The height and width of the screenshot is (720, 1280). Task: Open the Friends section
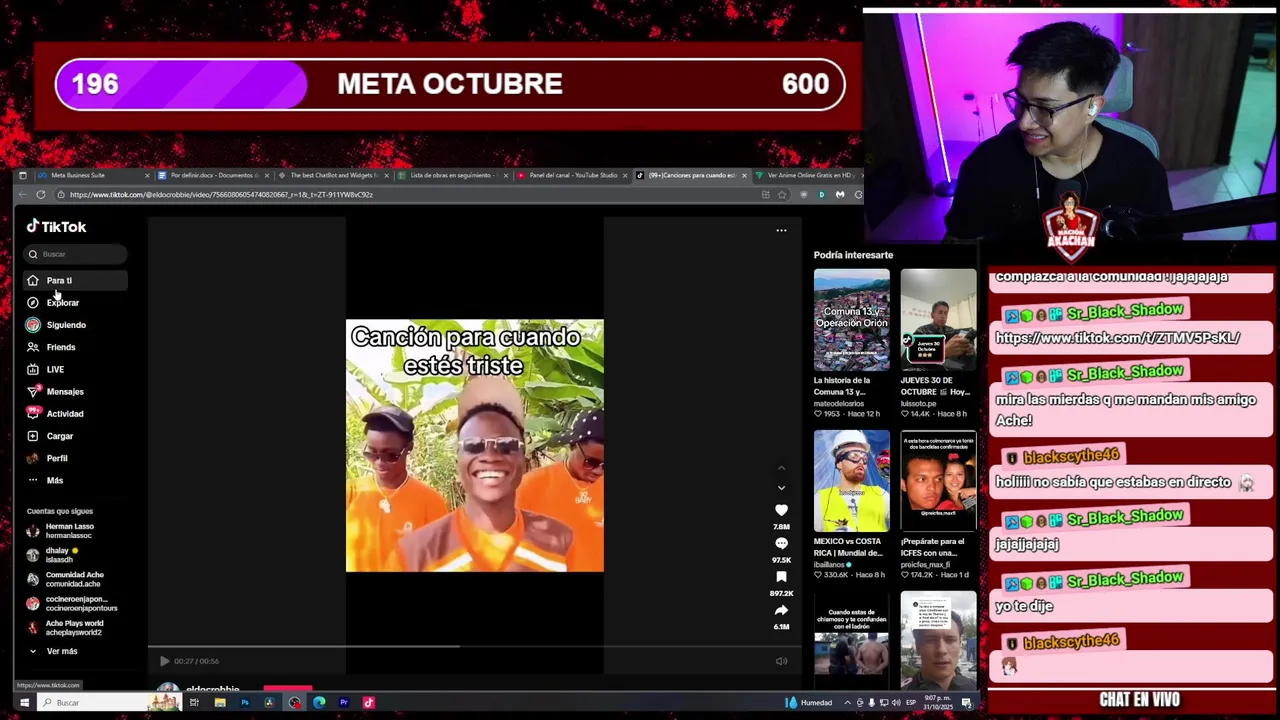pos(75,347)
